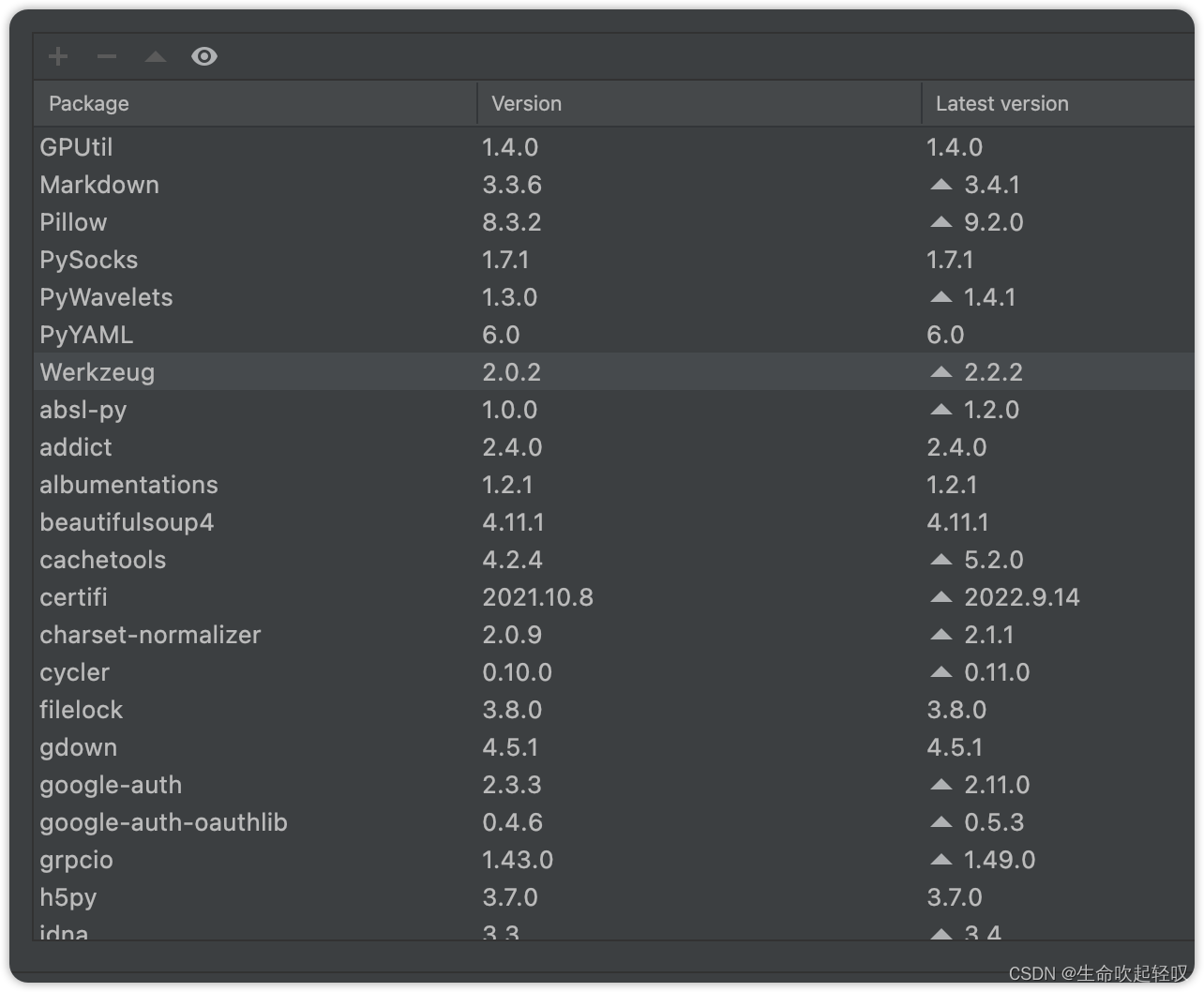
Task: Toggle the eye icon to show early releases
Action: click(204, 56)
